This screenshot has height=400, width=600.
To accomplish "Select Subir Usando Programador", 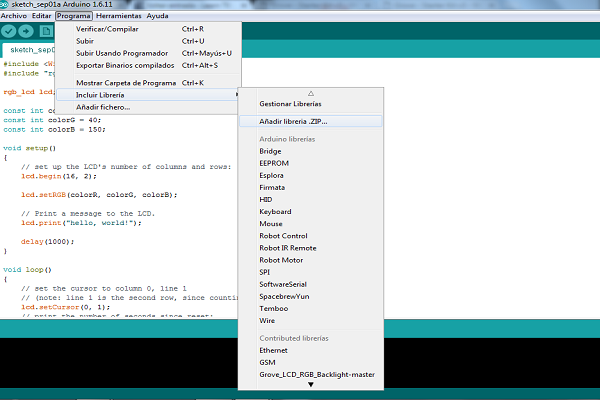I will [x=148, y=53].
